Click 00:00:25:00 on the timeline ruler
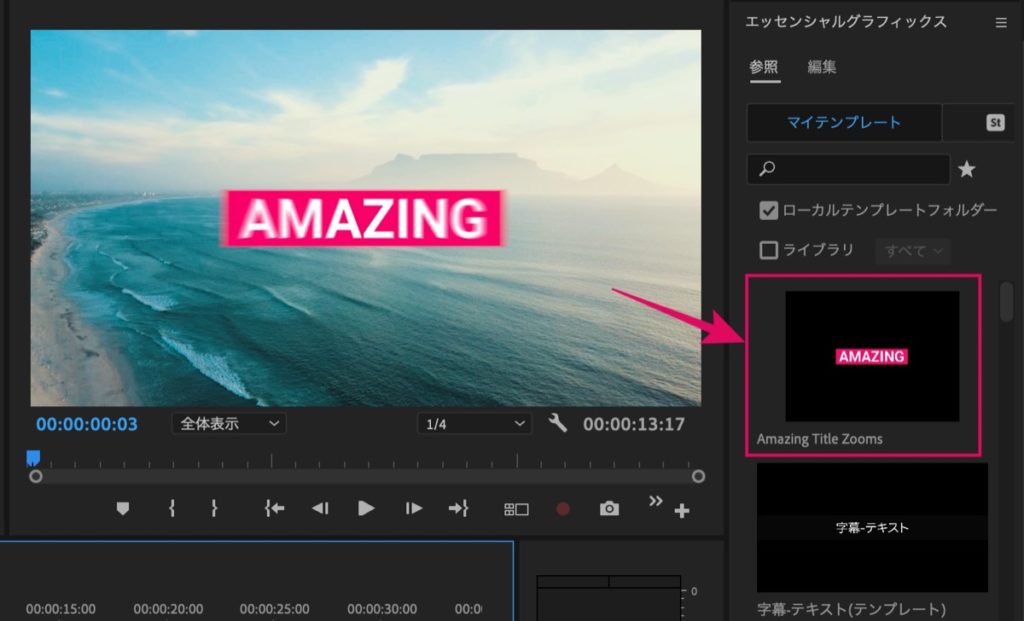The image size is (1024, 621). [x=274, y=609]
